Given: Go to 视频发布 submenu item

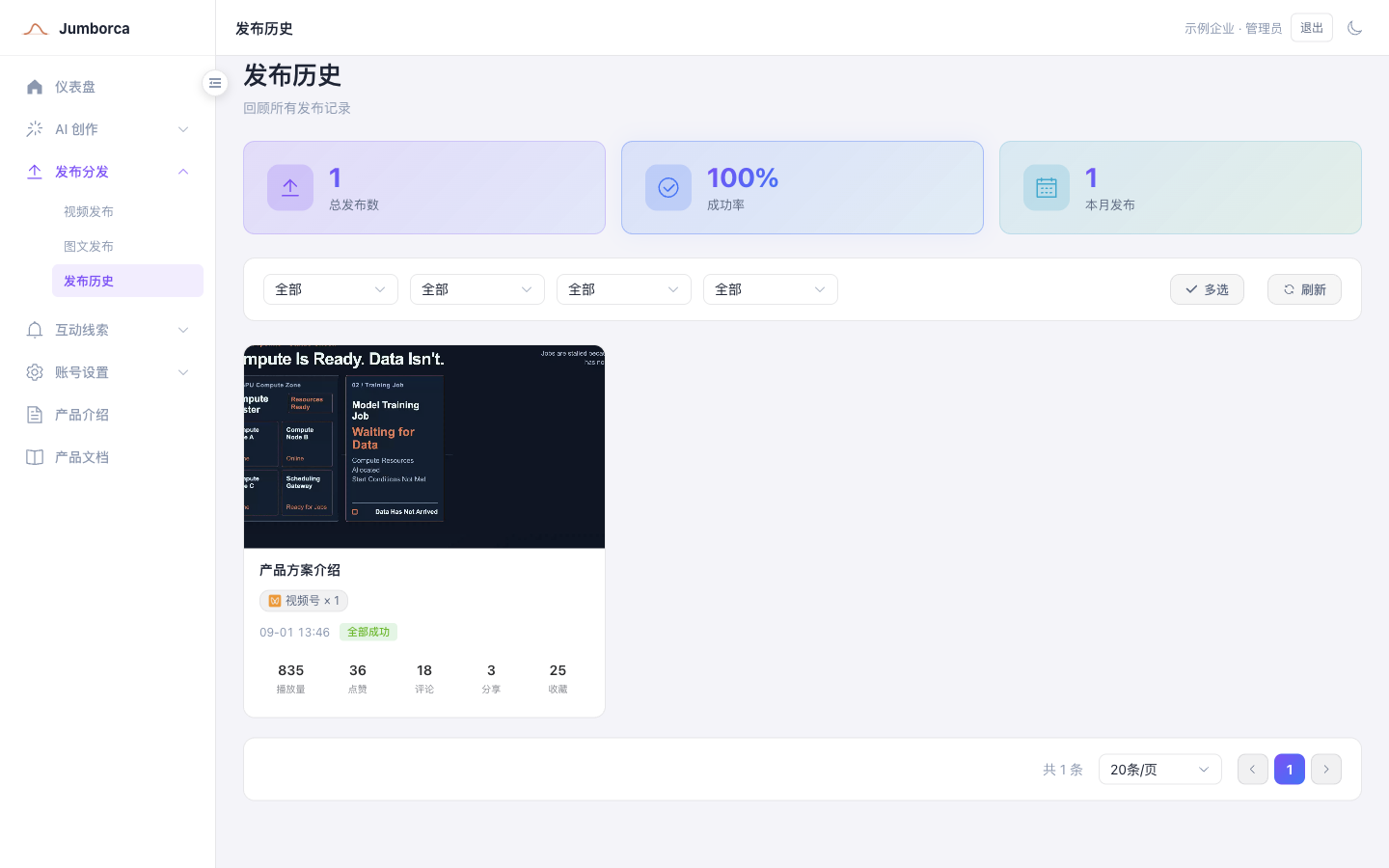Looking at the screenshot, I should 127,211.
